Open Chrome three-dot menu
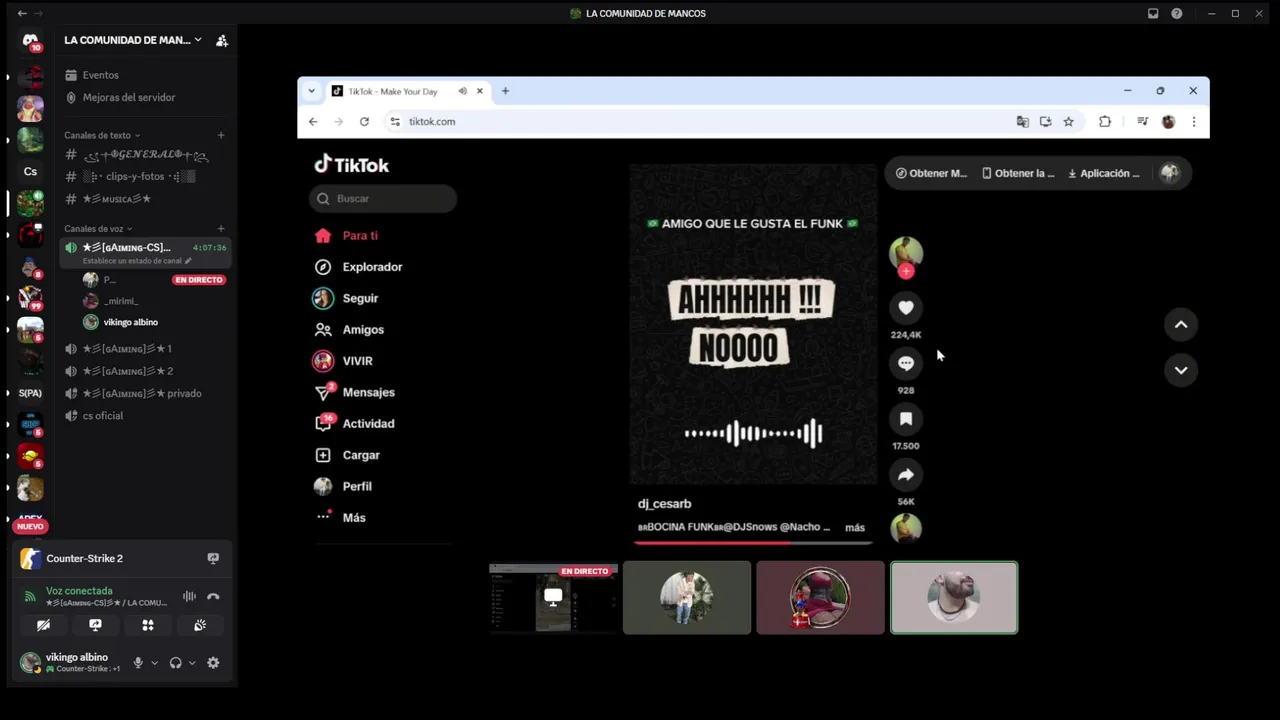The height and width of the screenshot is (720, 1280). pyautogui.click(x=1193, y=121)
